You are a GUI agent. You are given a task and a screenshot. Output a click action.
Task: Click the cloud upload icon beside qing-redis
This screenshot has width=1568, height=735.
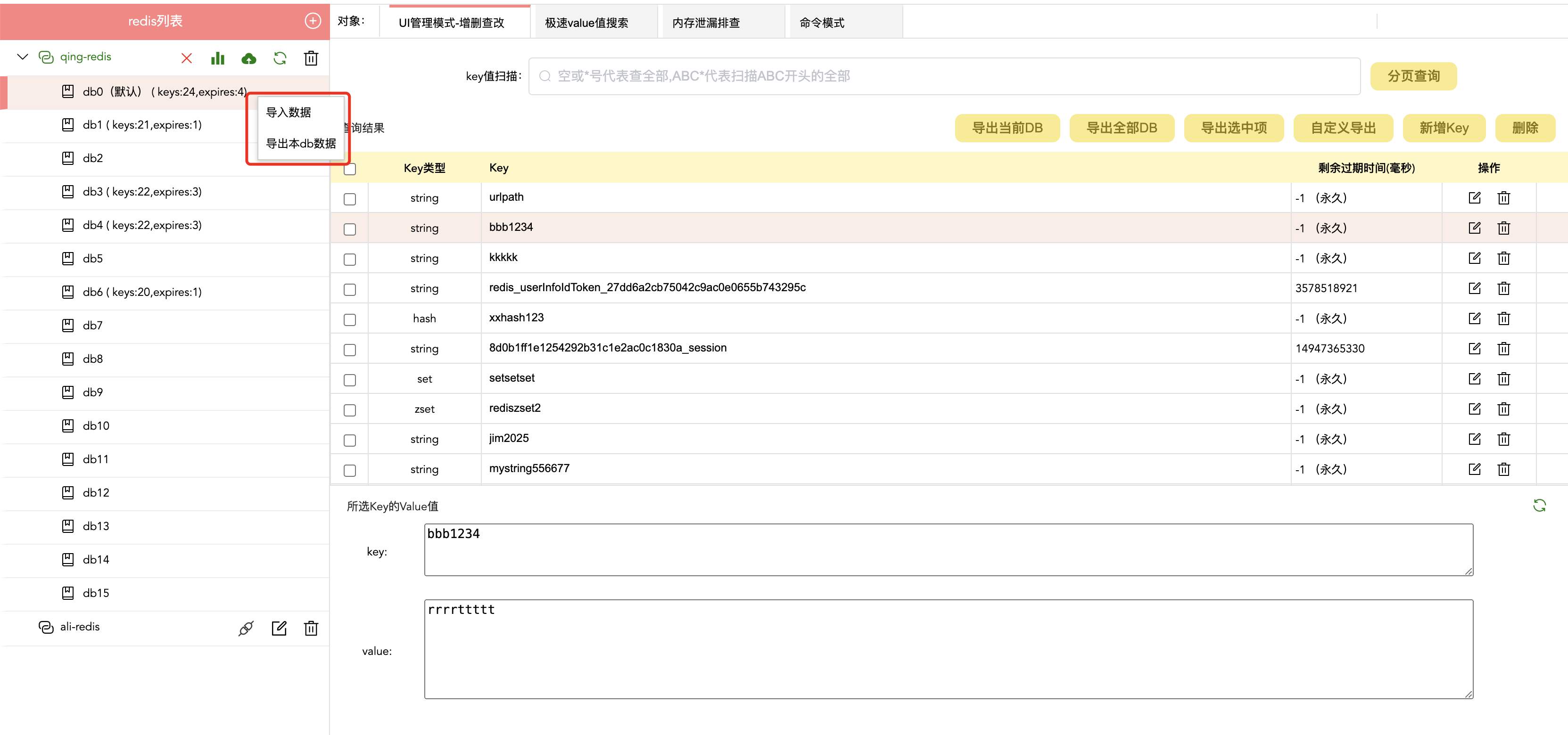249,58
